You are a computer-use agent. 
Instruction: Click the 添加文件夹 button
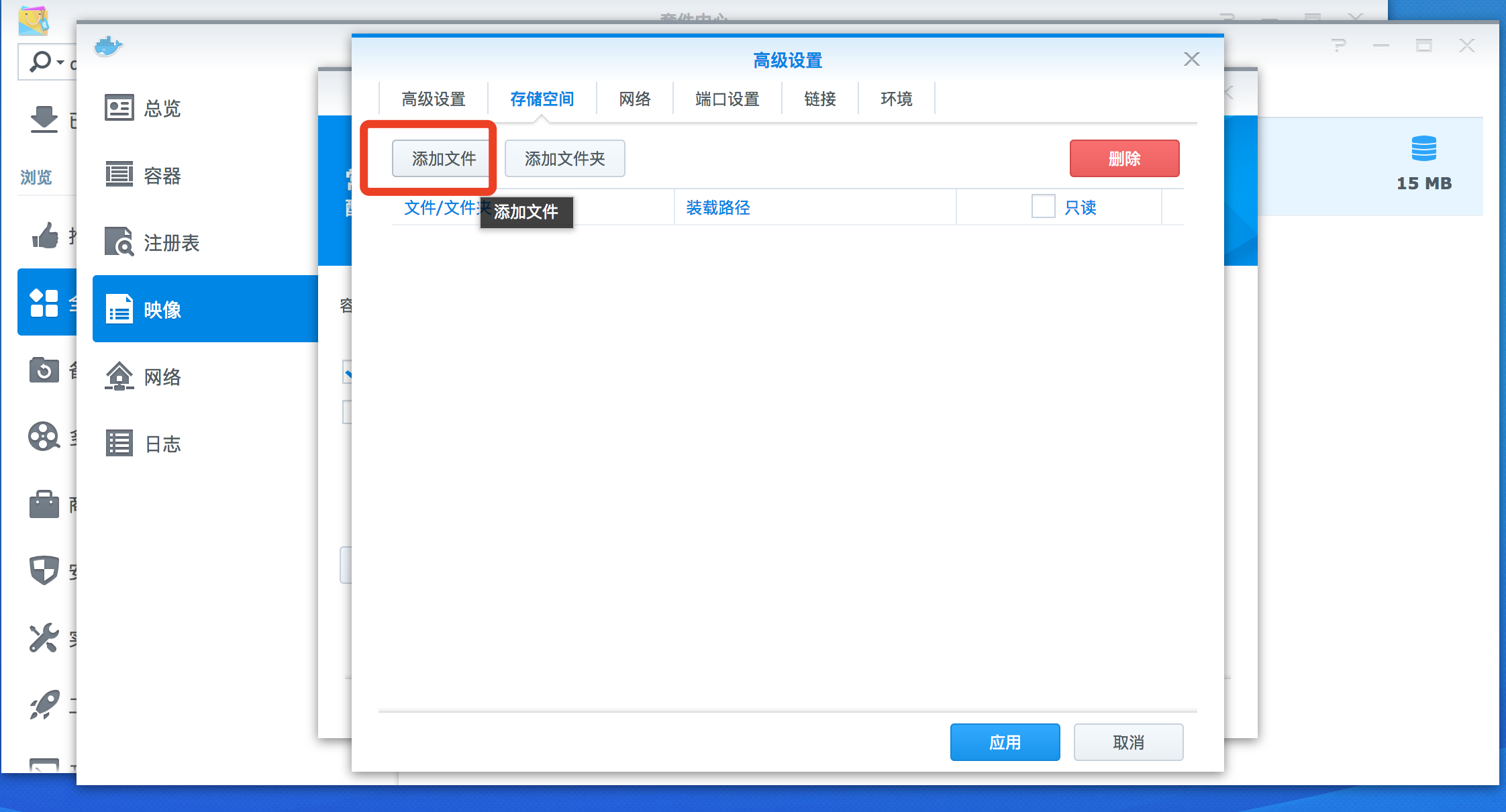(564, 158)
